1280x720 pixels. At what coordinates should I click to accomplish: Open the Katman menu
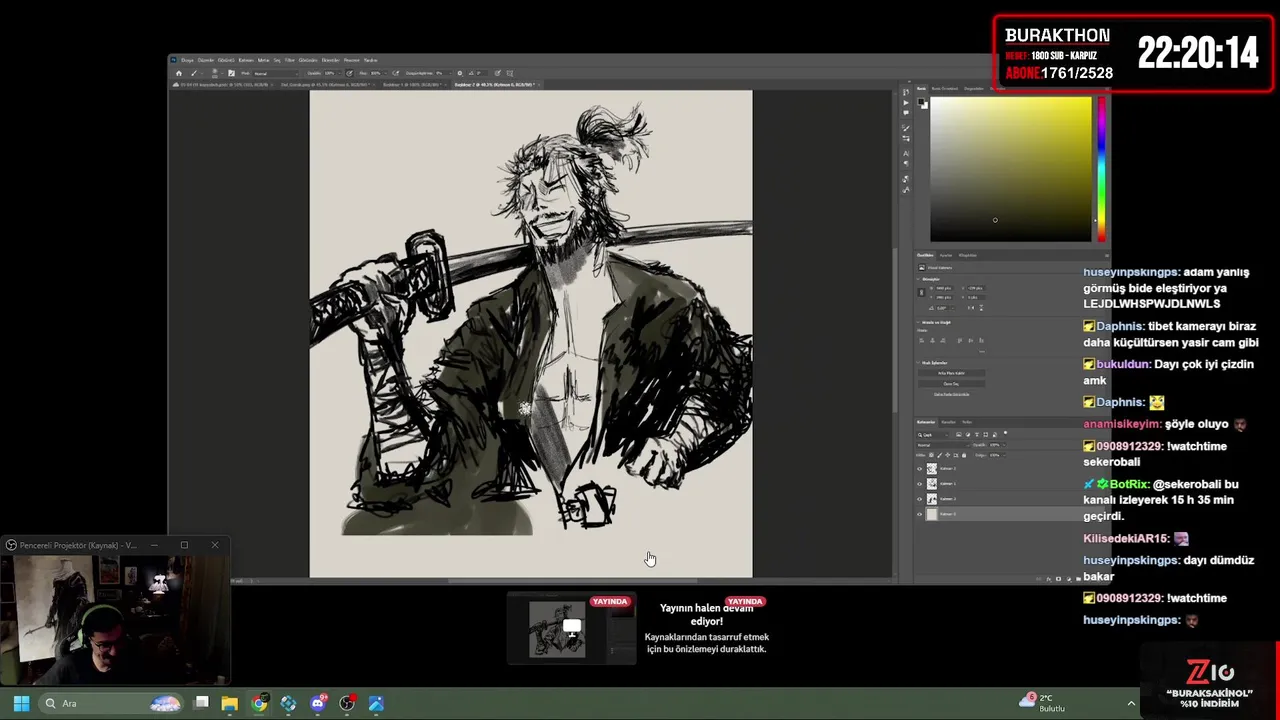[246, 60]
